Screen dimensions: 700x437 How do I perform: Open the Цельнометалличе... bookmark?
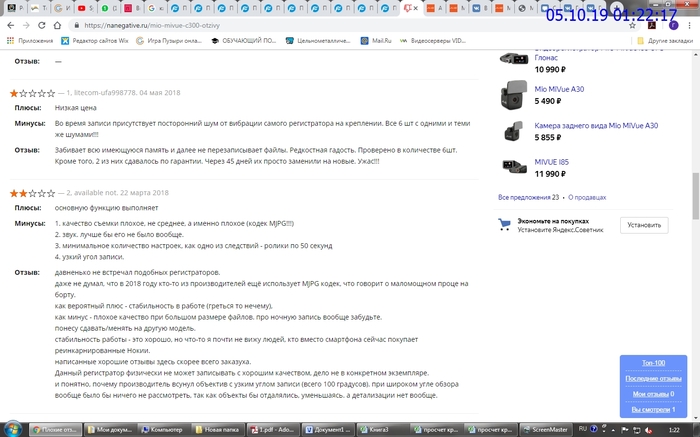pos(318,41)
